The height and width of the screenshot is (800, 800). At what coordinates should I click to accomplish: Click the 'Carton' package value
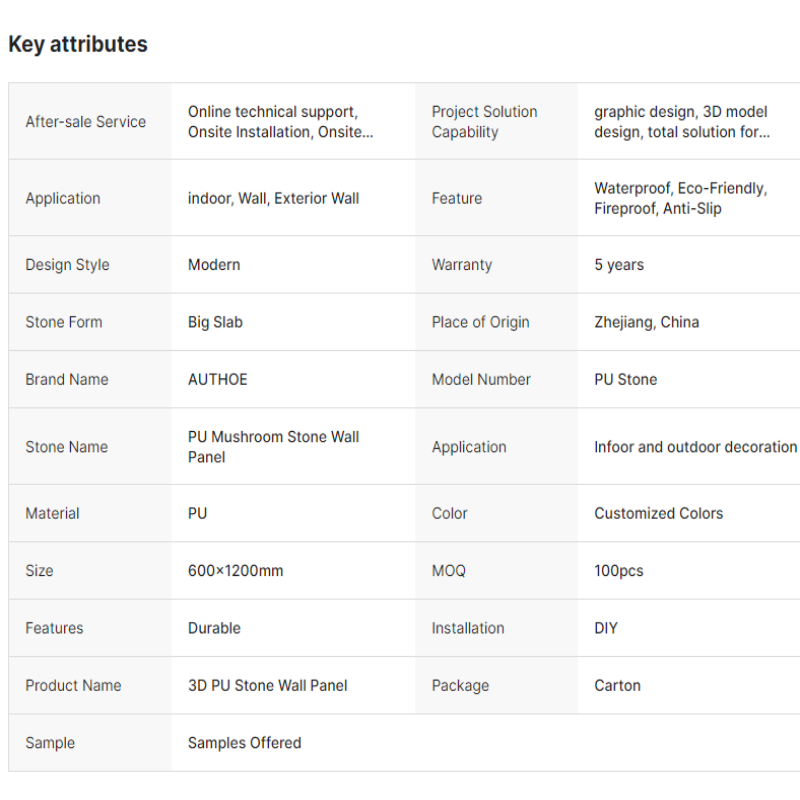click(617, 686)
